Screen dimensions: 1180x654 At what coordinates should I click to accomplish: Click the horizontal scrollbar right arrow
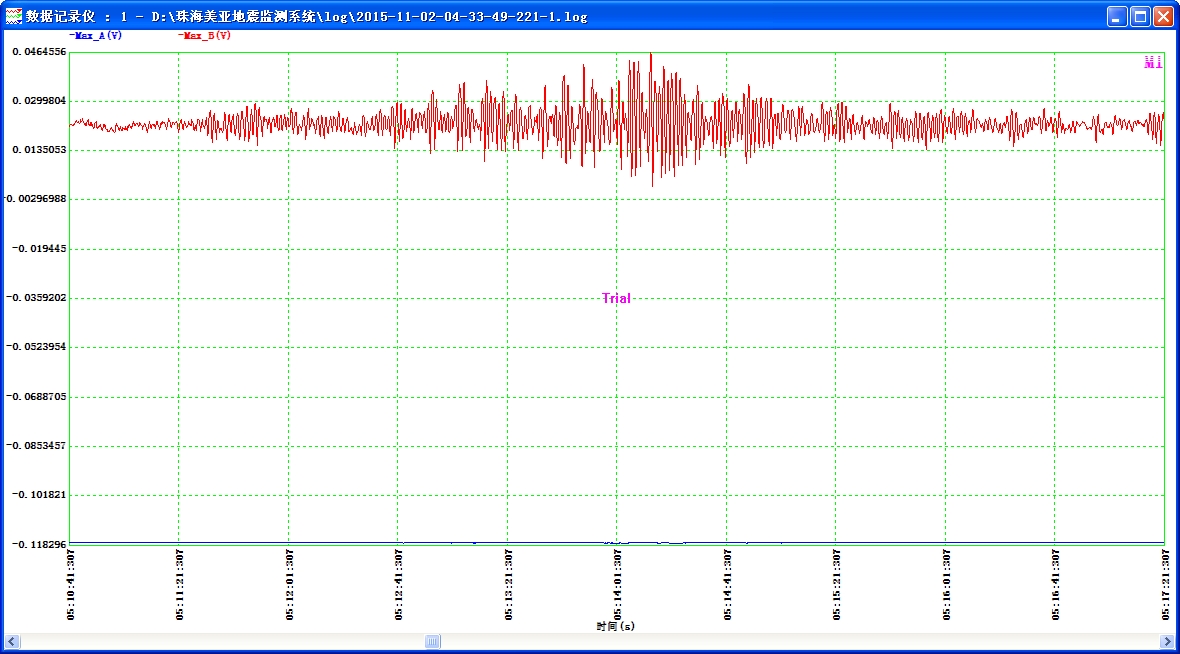1167,641
